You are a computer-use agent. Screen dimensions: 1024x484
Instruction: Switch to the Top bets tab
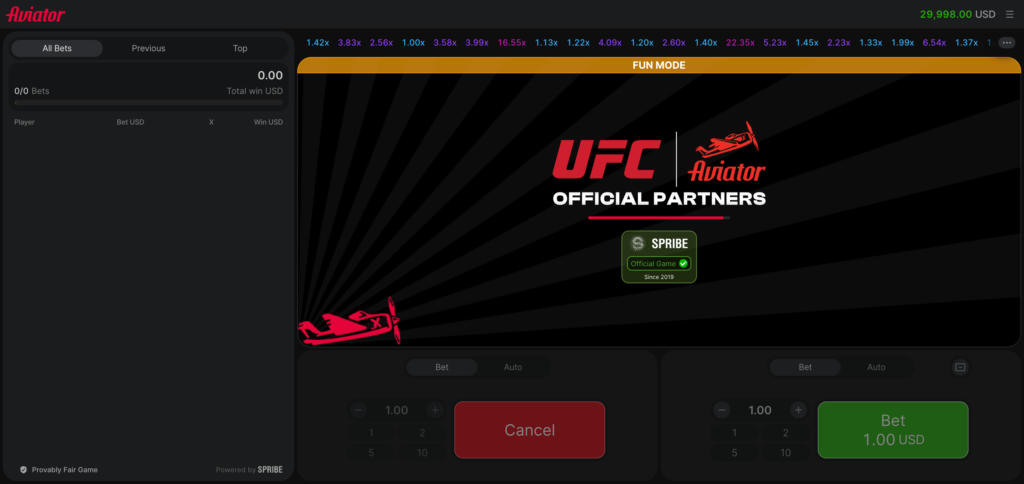(240, 48)
